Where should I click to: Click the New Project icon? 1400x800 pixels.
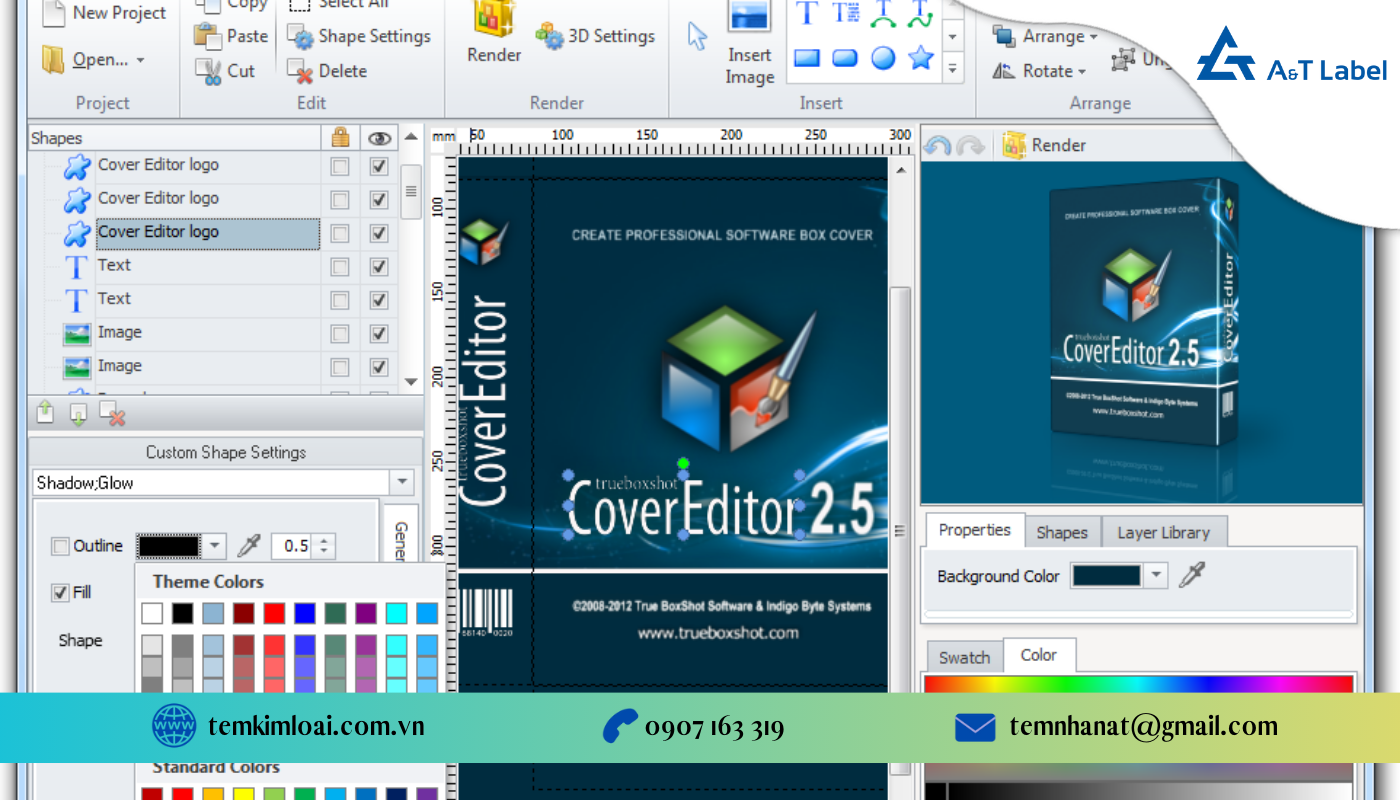tap(53, 12)
